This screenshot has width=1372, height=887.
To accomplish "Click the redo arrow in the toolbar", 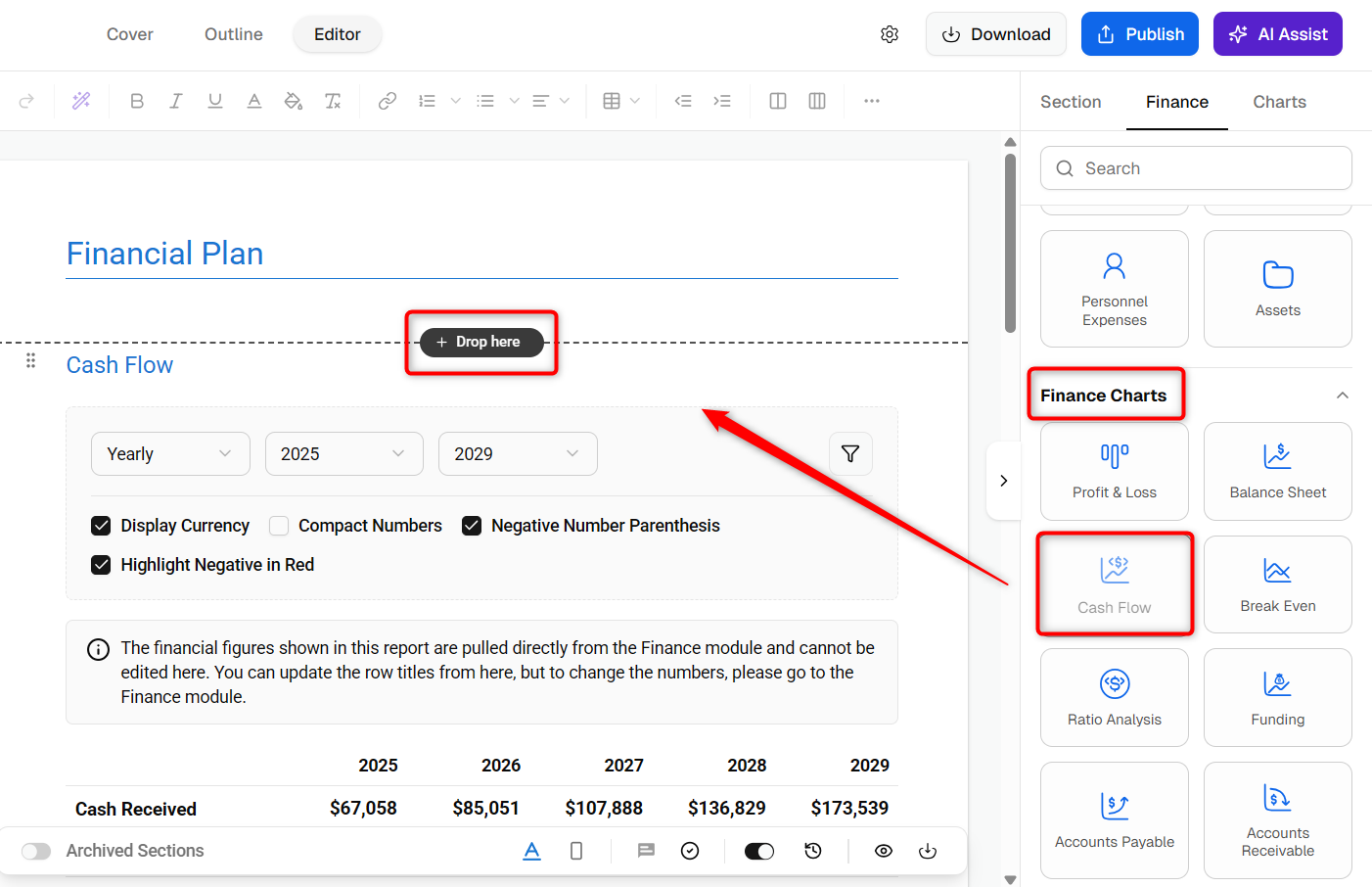I will pyautogui.click(x=26, y=101).
